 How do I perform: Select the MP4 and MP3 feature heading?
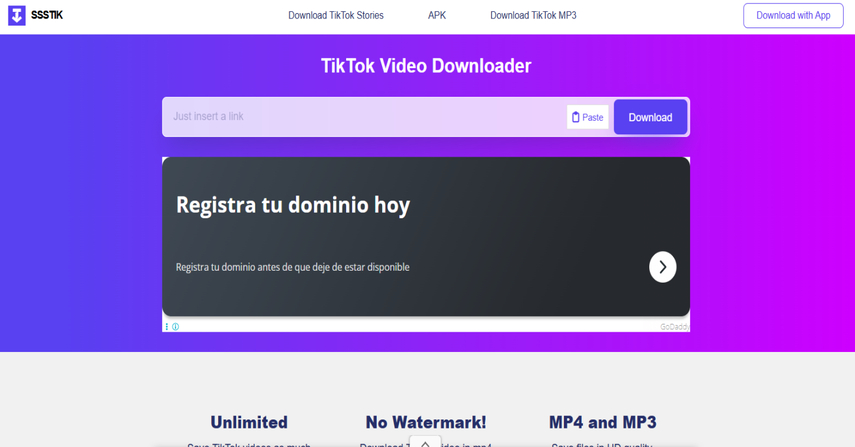coord(603,422)
